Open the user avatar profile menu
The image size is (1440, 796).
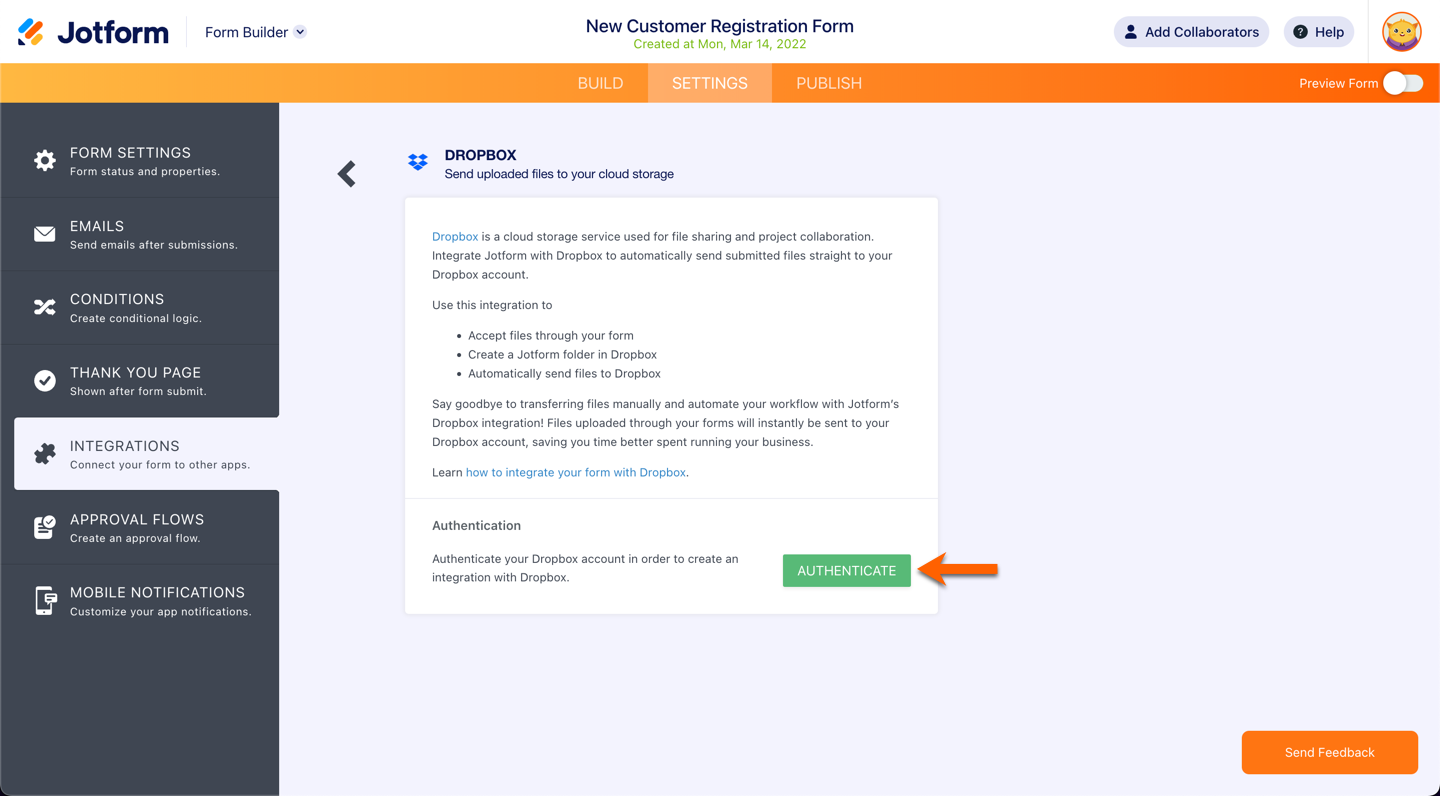(x=1401, y=32)
